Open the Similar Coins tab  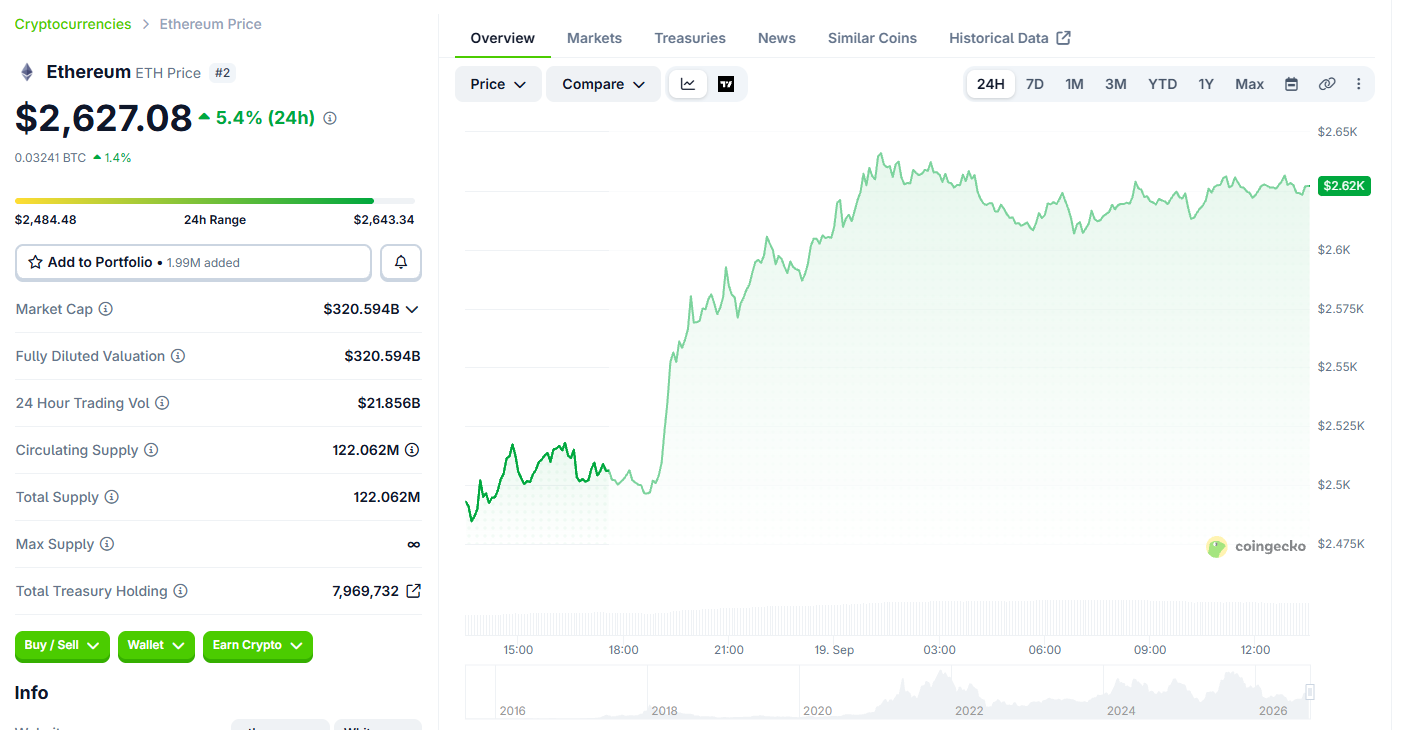[x=872, y=38]
